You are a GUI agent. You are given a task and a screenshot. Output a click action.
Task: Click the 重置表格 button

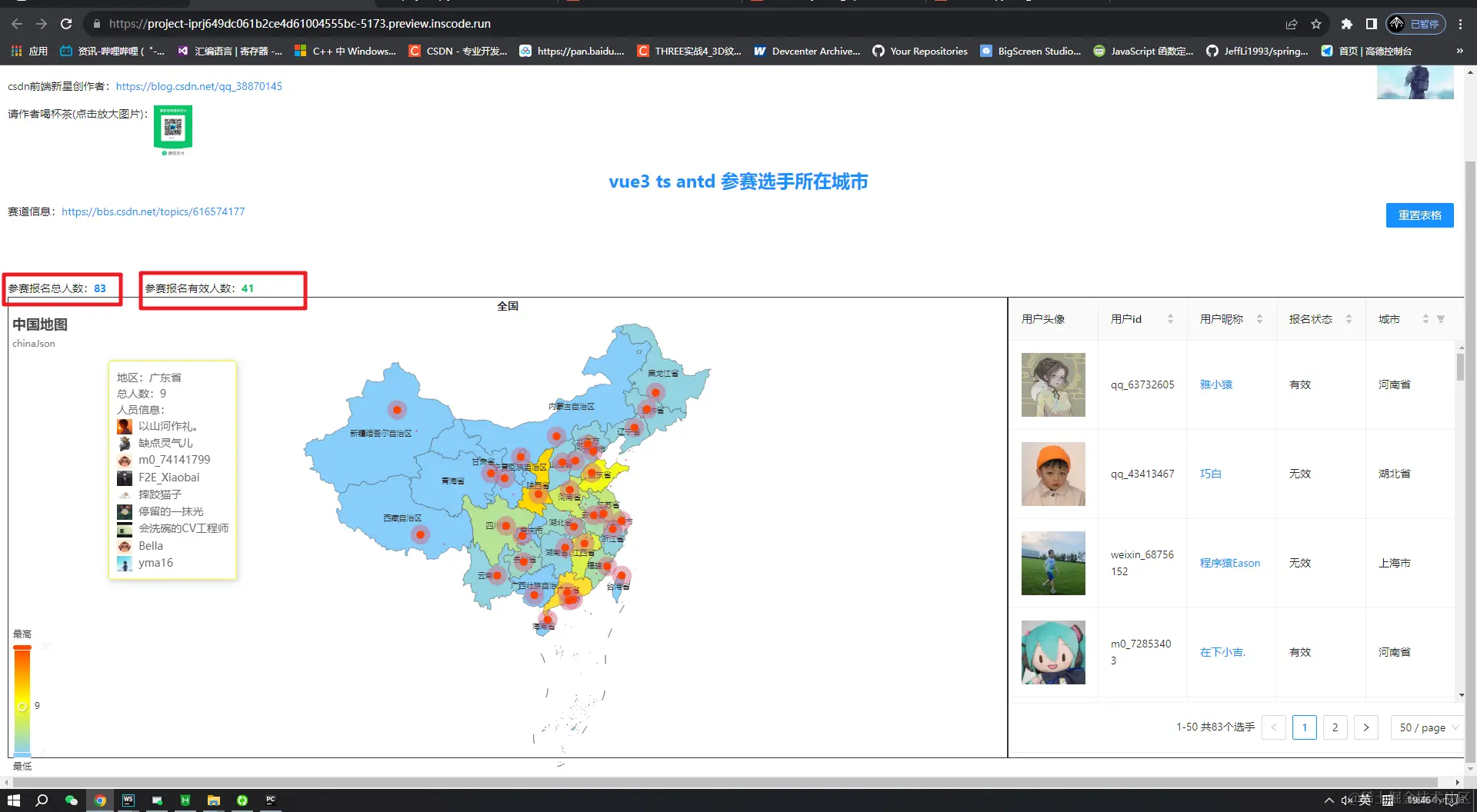tap(1419, 215)
